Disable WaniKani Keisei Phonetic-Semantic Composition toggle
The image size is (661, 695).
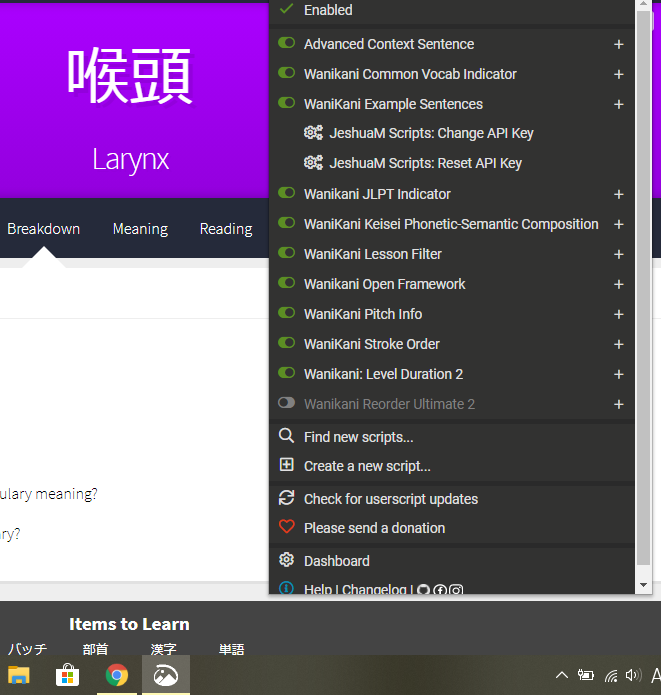tap(286, 223)
